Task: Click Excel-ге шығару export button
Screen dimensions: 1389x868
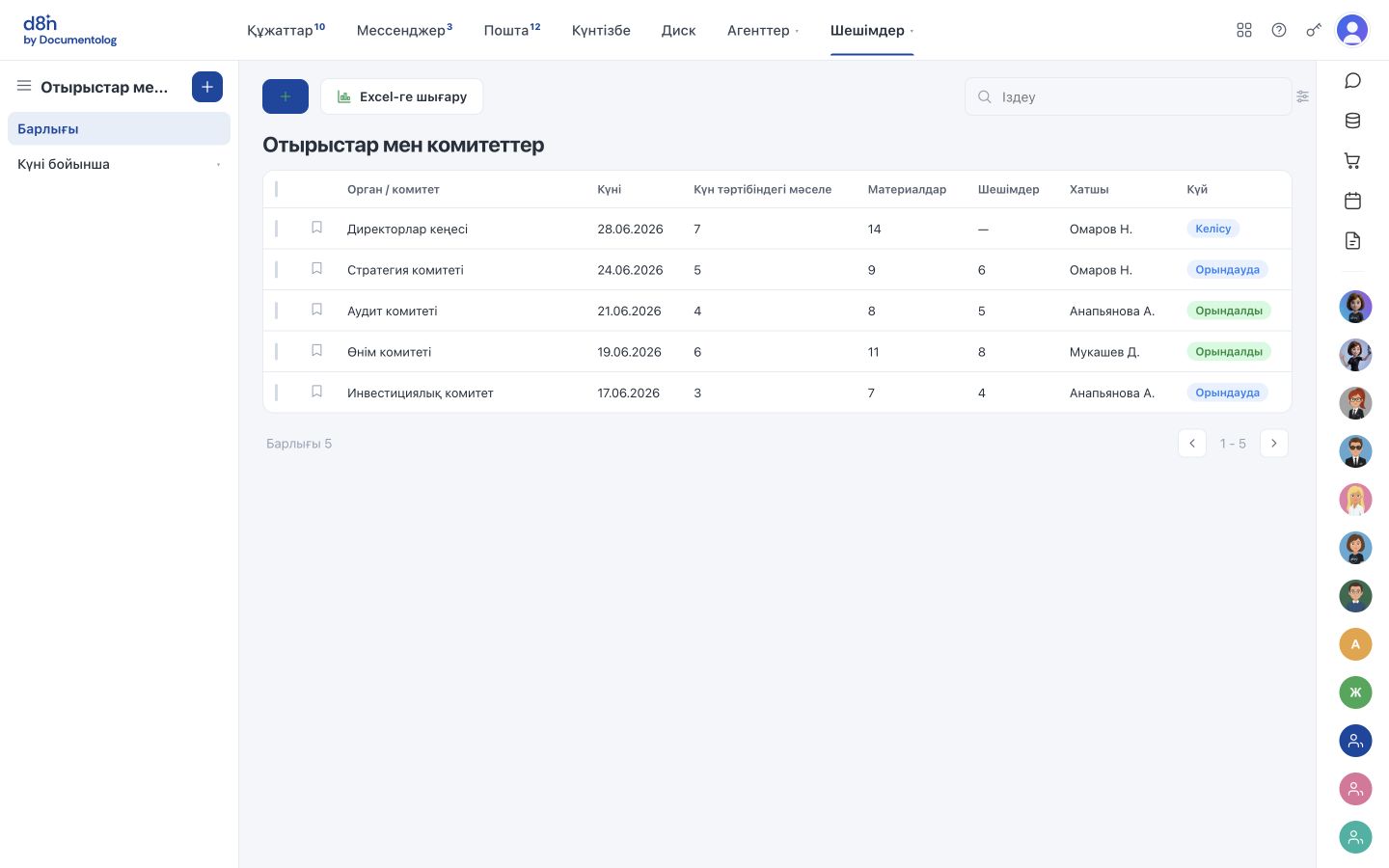Action: pos(401,96)
